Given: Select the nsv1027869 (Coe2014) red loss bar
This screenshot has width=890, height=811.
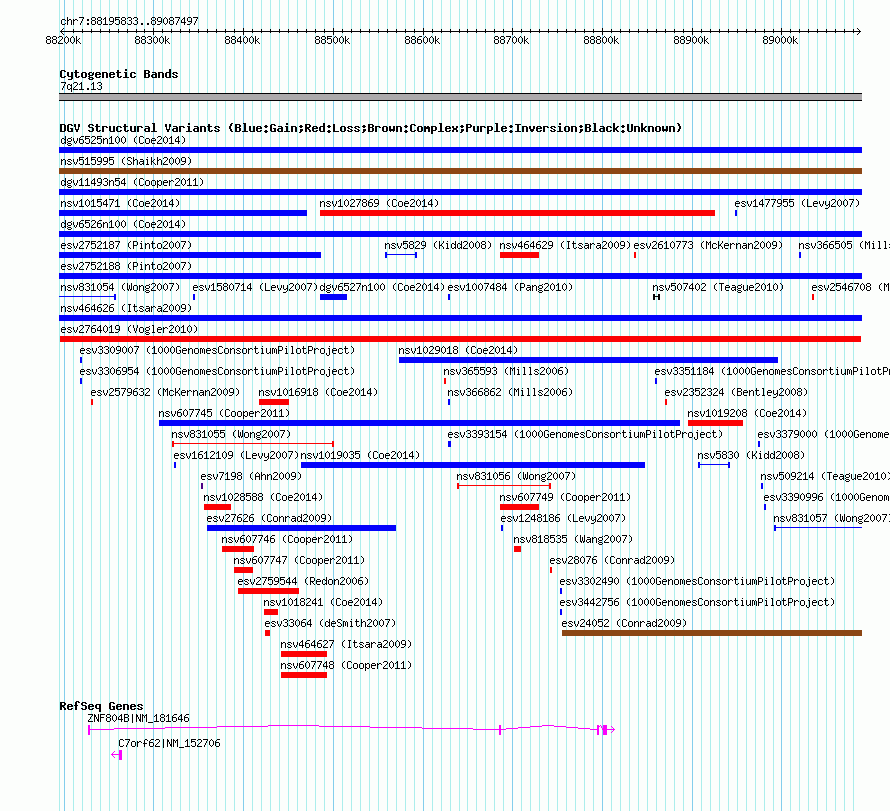Looking at the screenshot, I should (x=517, y=213).
